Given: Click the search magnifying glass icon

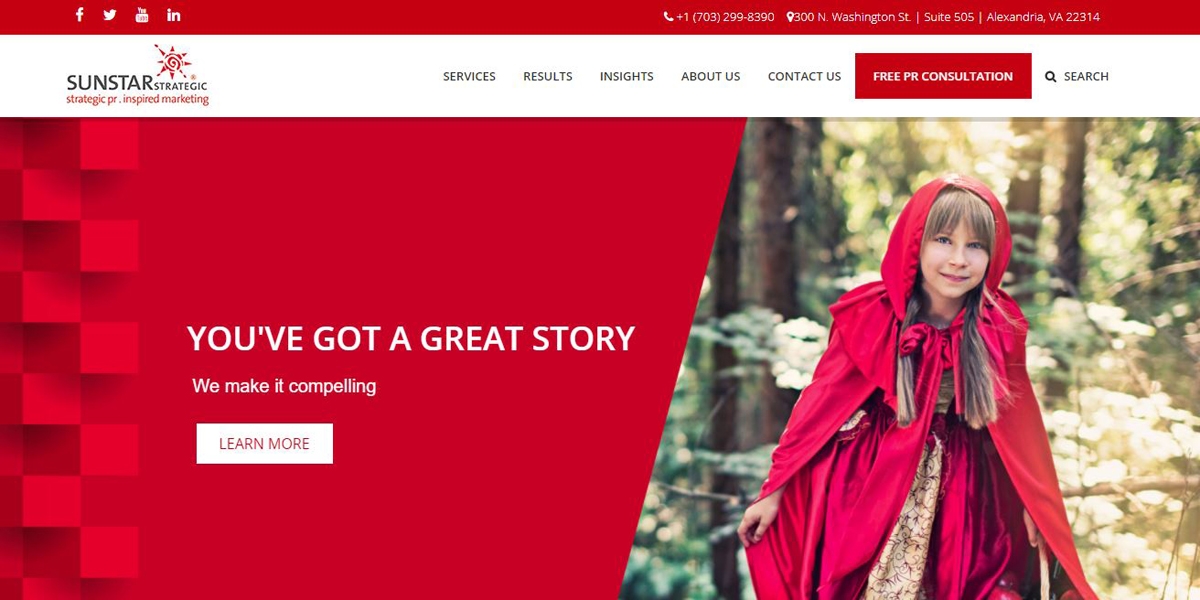Looking at the screenshot, I should click(1051, 76).
